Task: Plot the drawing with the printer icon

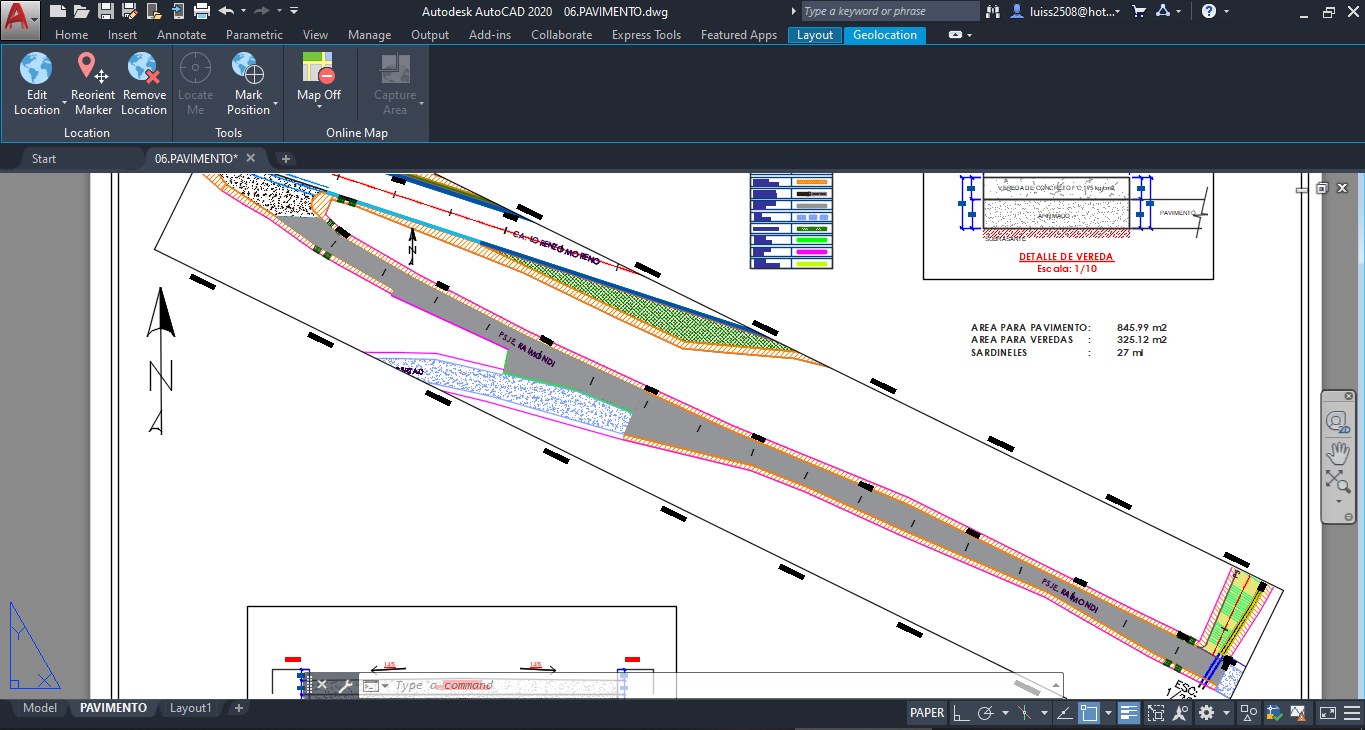Action: point(202,11)
